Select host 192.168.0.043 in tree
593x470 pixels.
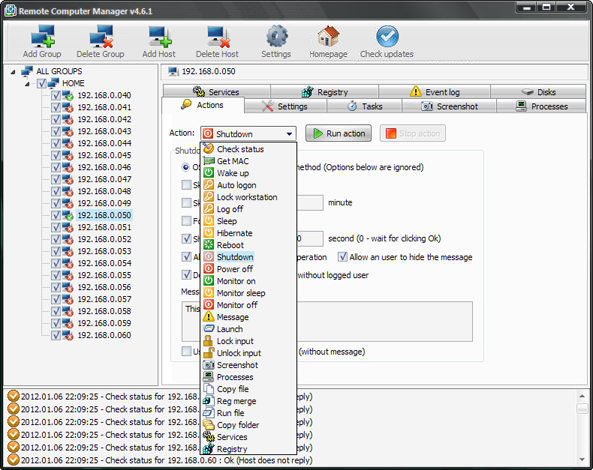pyautogui.click(x=104, y=131)
